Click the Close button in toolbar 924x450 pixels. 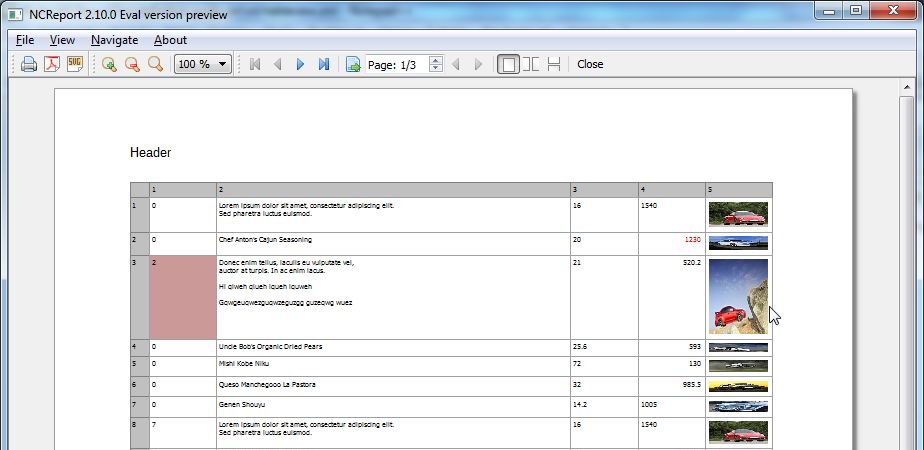[590, 64]
